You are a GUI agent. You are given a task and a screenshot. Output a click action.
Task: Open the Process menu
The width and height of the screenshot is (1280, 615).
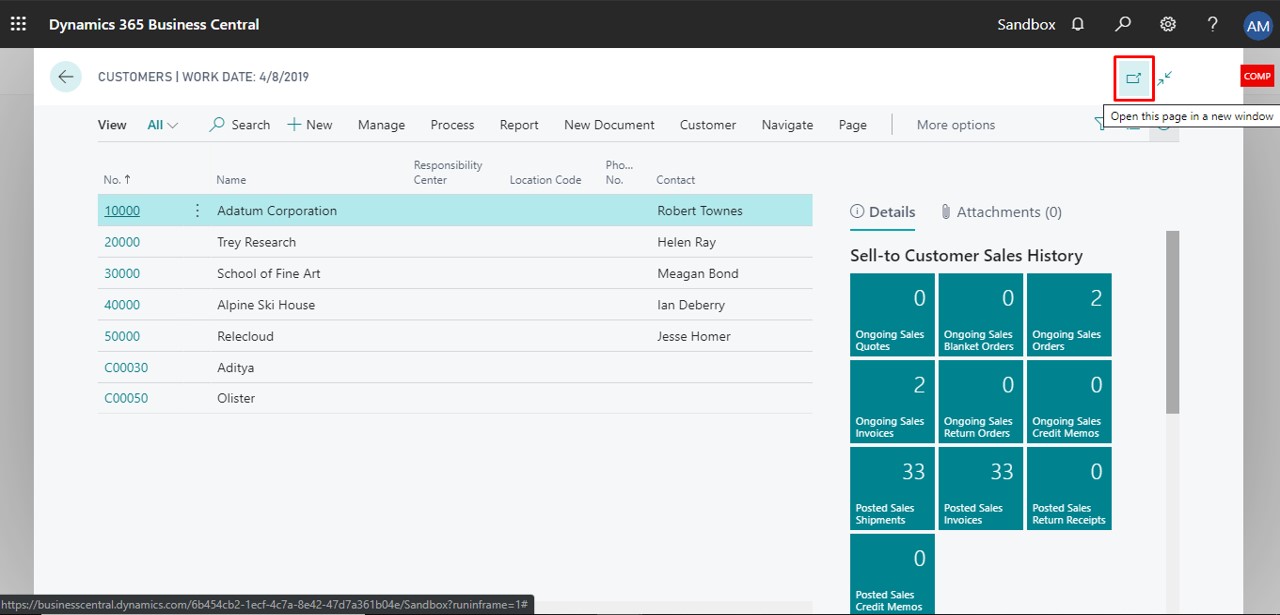click(x=452, y=125)
